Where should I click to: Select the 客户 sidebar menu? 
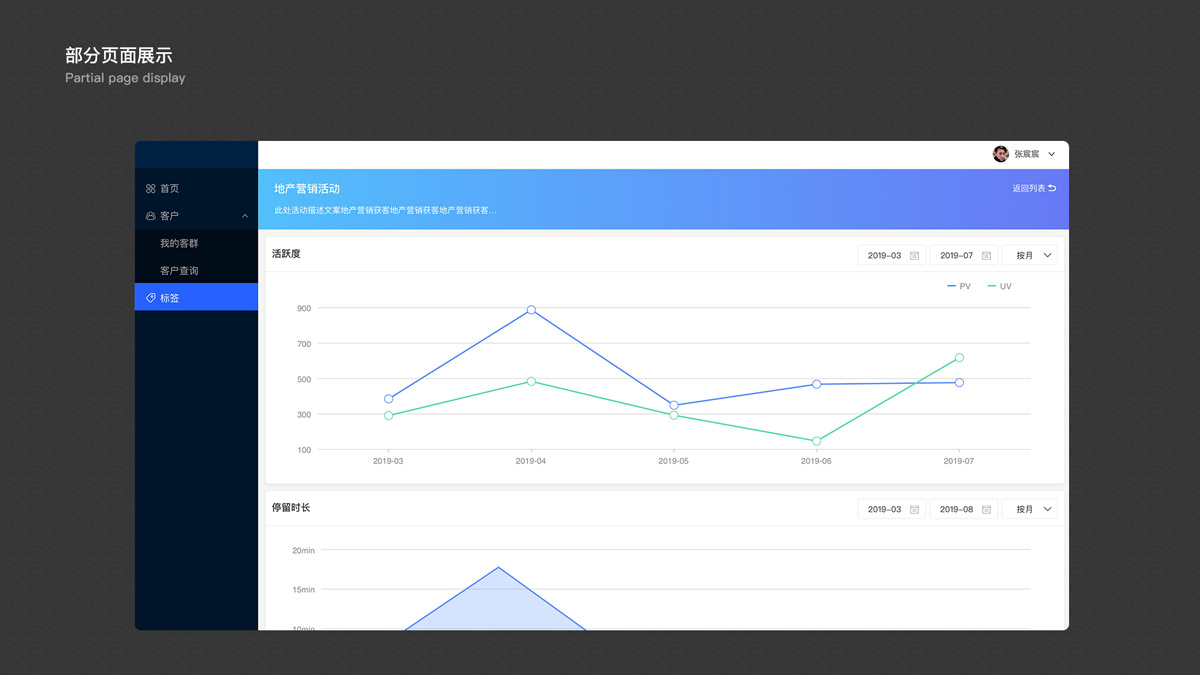(196, 216)
